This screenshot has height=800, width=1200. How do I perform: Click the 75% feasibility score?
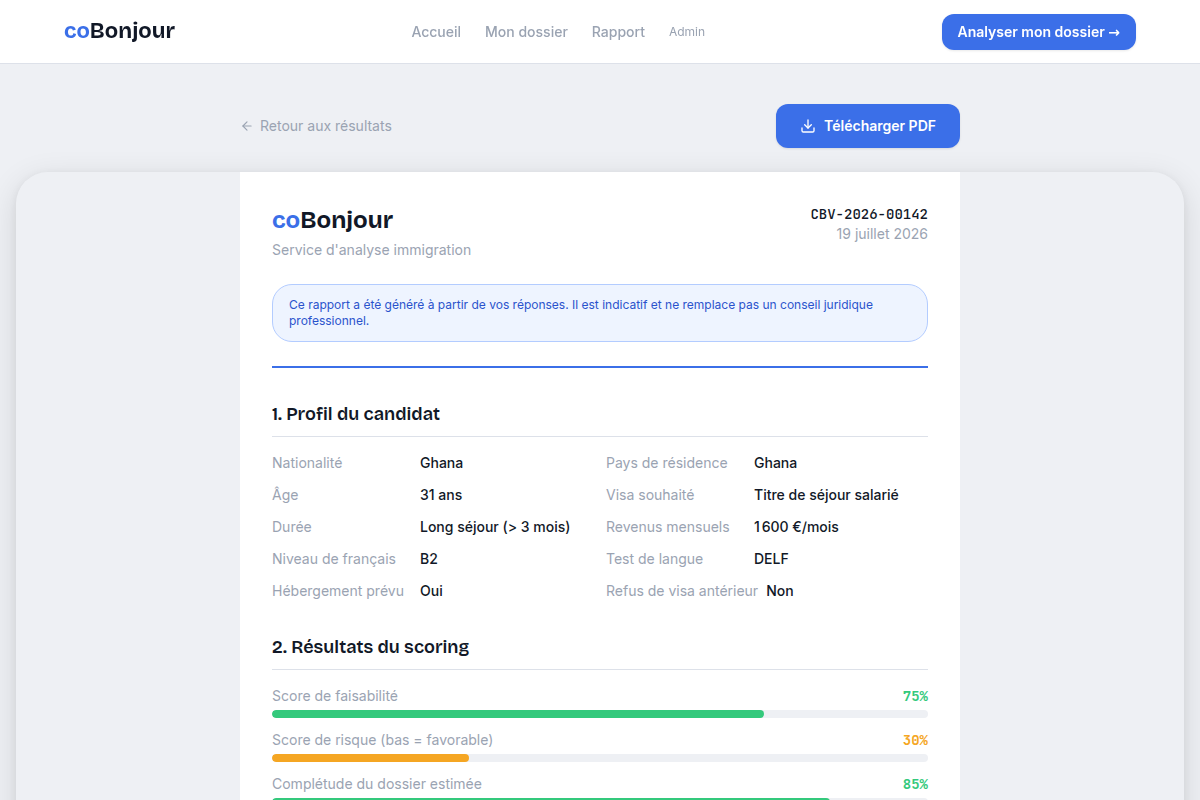pos(915,696)
